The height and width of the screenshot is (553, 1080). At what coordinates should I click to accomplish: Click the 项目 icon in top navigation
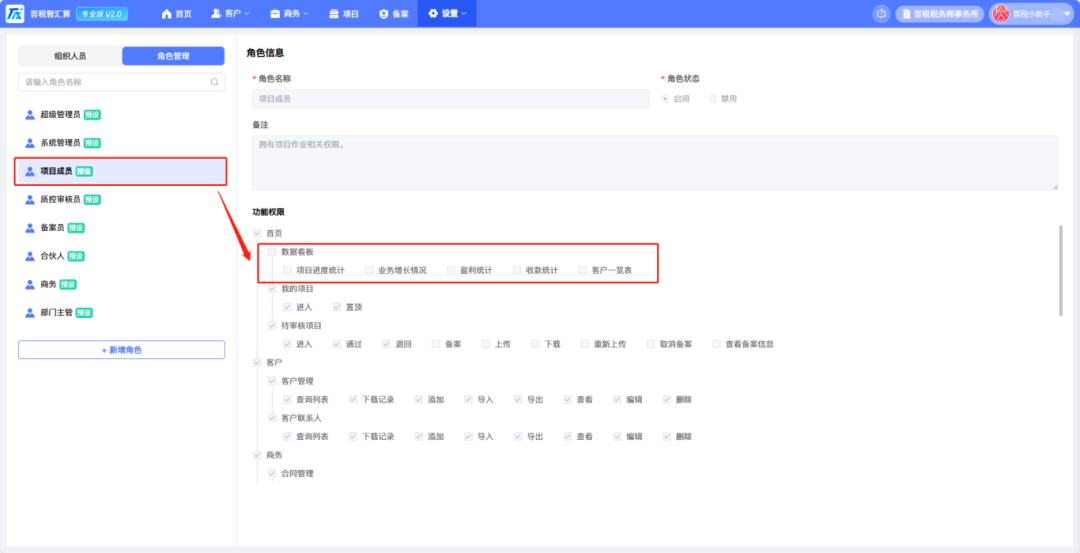tap(334, 14)
